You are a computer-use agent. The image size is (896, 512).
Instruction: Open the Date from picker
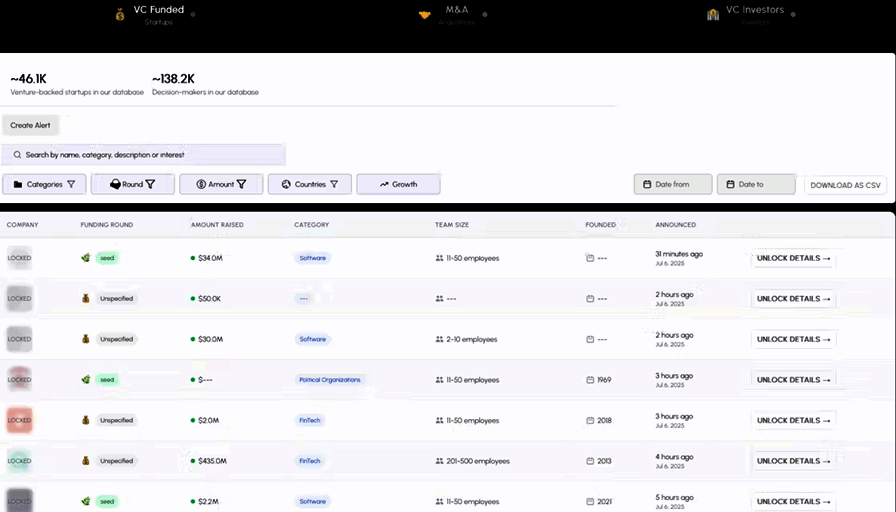[673, 185]
